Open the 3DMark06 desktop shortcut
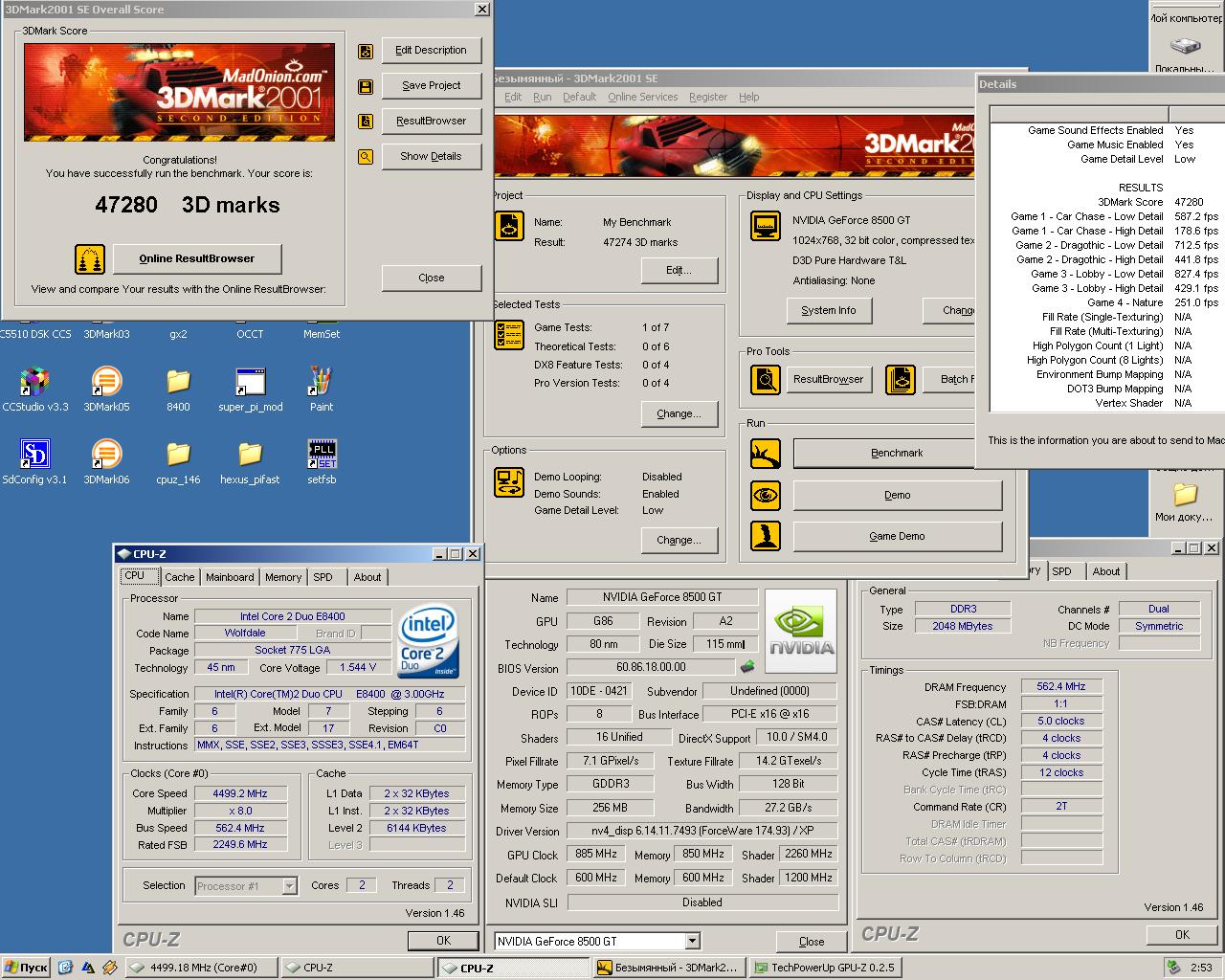This screenshot has width=1225, height=980. [x=106, y=455]
